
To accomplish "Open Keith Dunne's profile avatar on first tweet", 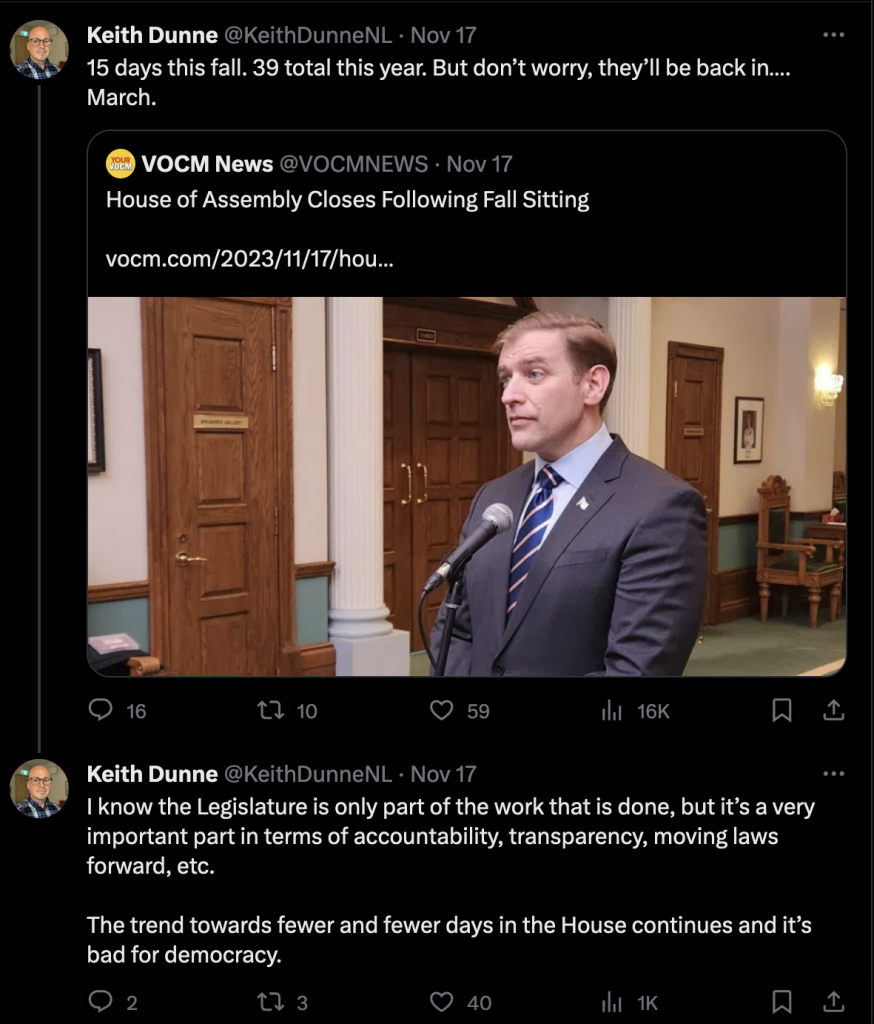I will coord(39,49).
